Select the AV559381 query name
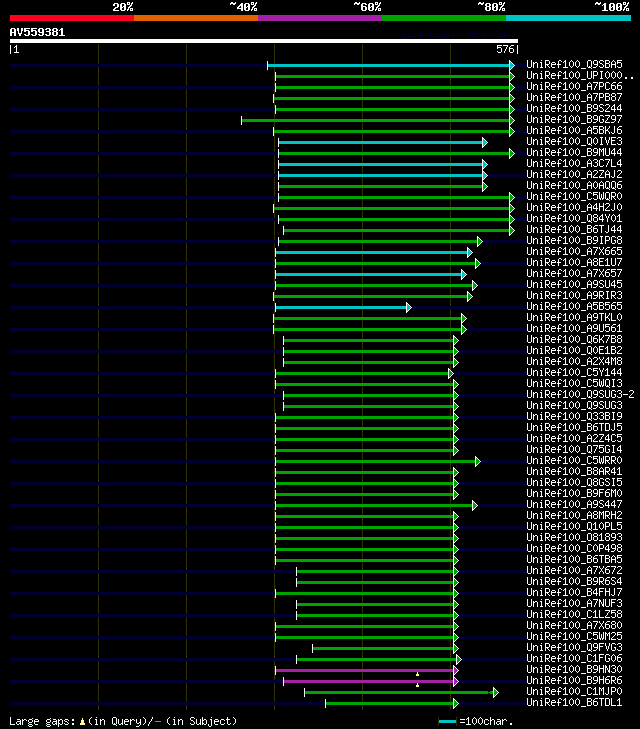Viewport: 640px width, 729px height. click(x=37, y=33)
